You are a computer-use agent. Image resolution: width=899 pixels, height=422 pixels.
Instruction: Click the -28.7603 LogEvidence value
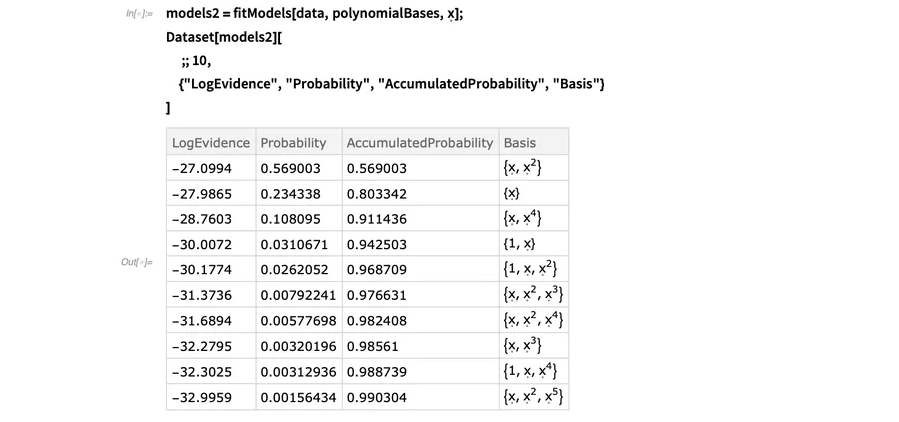[x=202, y=219]
